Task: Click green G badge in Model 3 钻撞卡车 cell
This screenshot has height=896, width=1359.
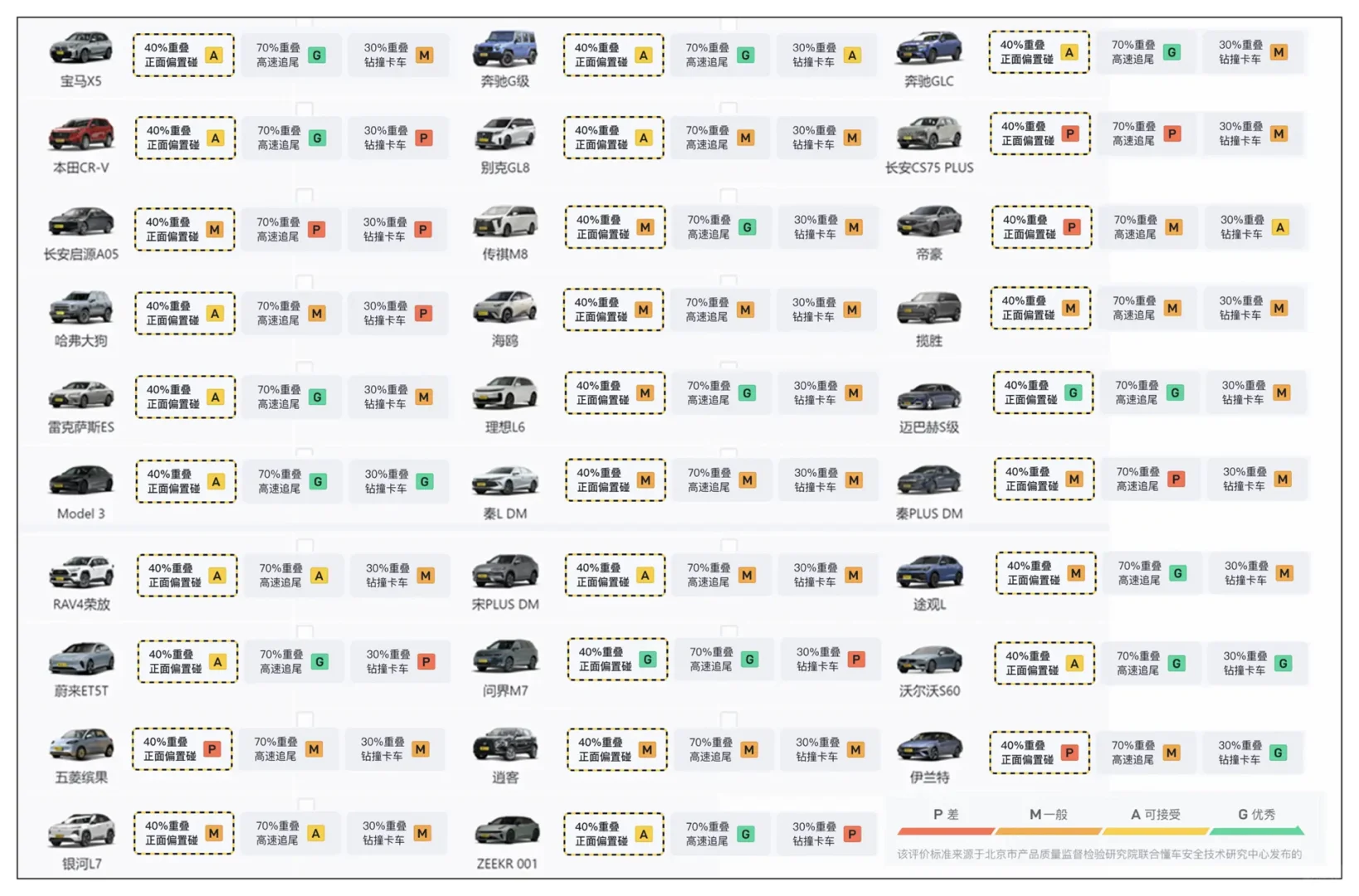Action: [425, 481]
